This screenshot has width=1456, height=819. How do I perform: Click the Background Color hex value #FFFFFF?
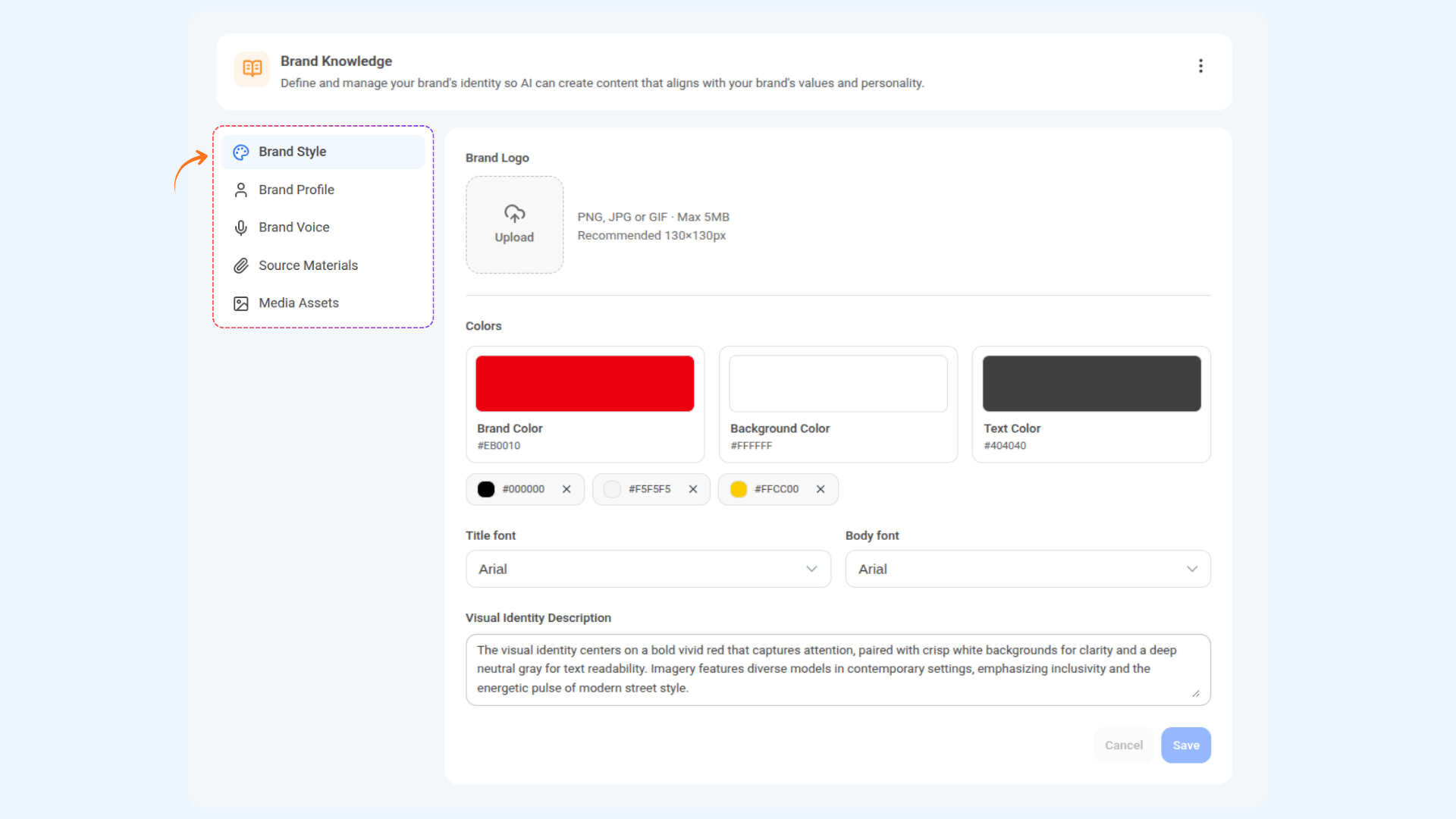click(752, 446)
